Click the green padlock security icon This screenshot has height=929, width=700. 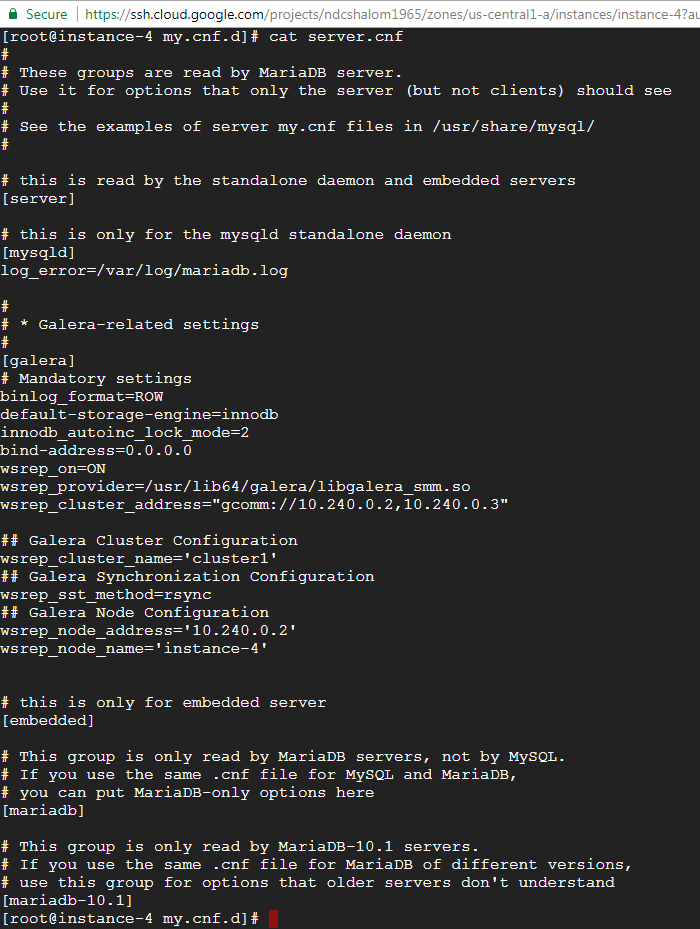(12, 14)
